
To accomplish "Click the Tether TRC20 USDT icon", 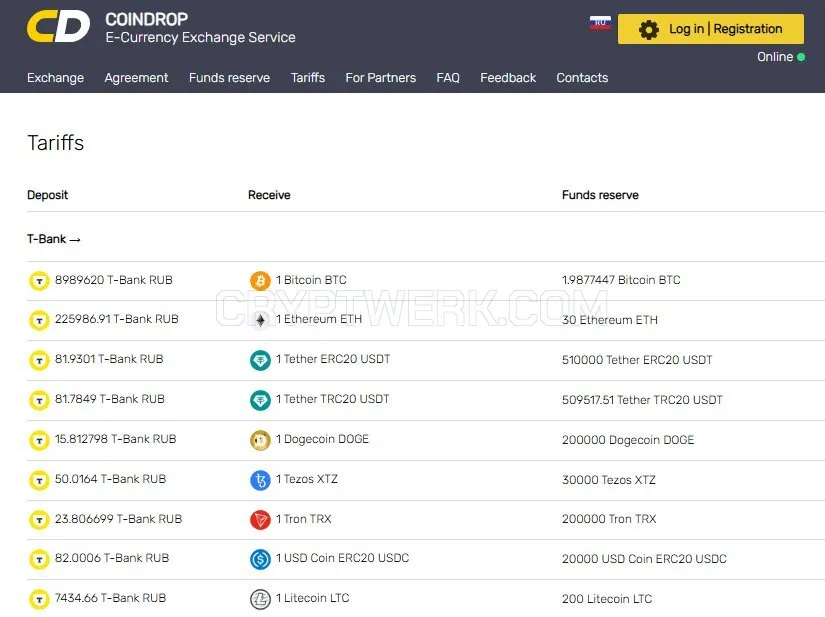I will point(260,400).
